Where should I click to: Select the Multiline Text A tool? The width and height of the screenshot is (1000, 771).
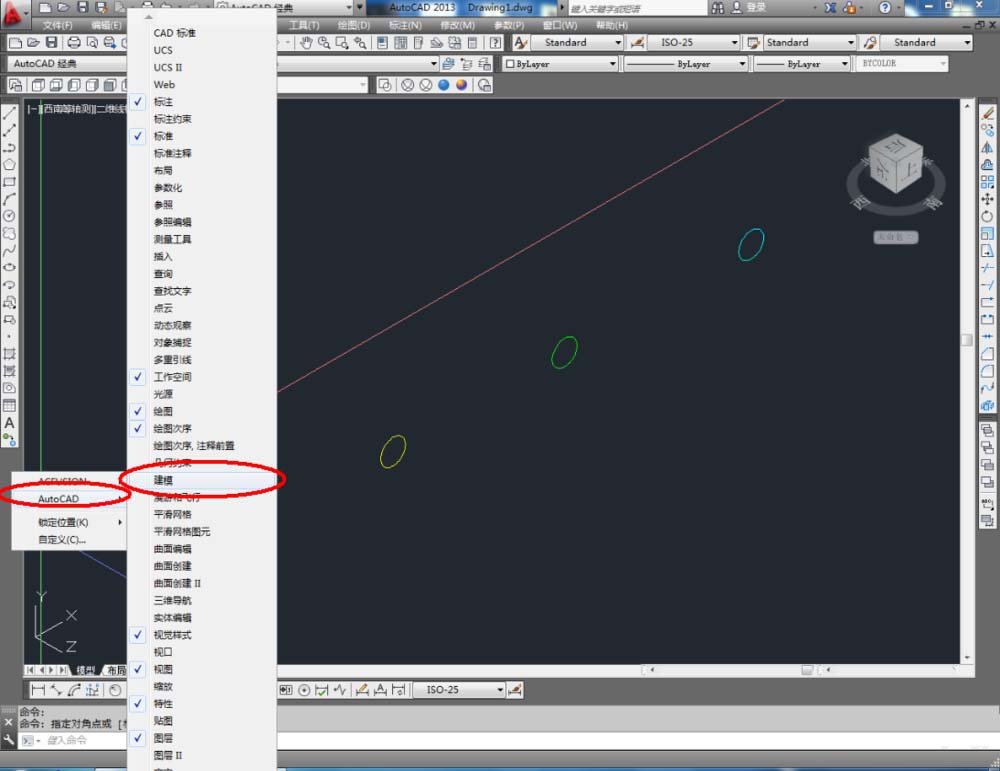click(10, 423)
